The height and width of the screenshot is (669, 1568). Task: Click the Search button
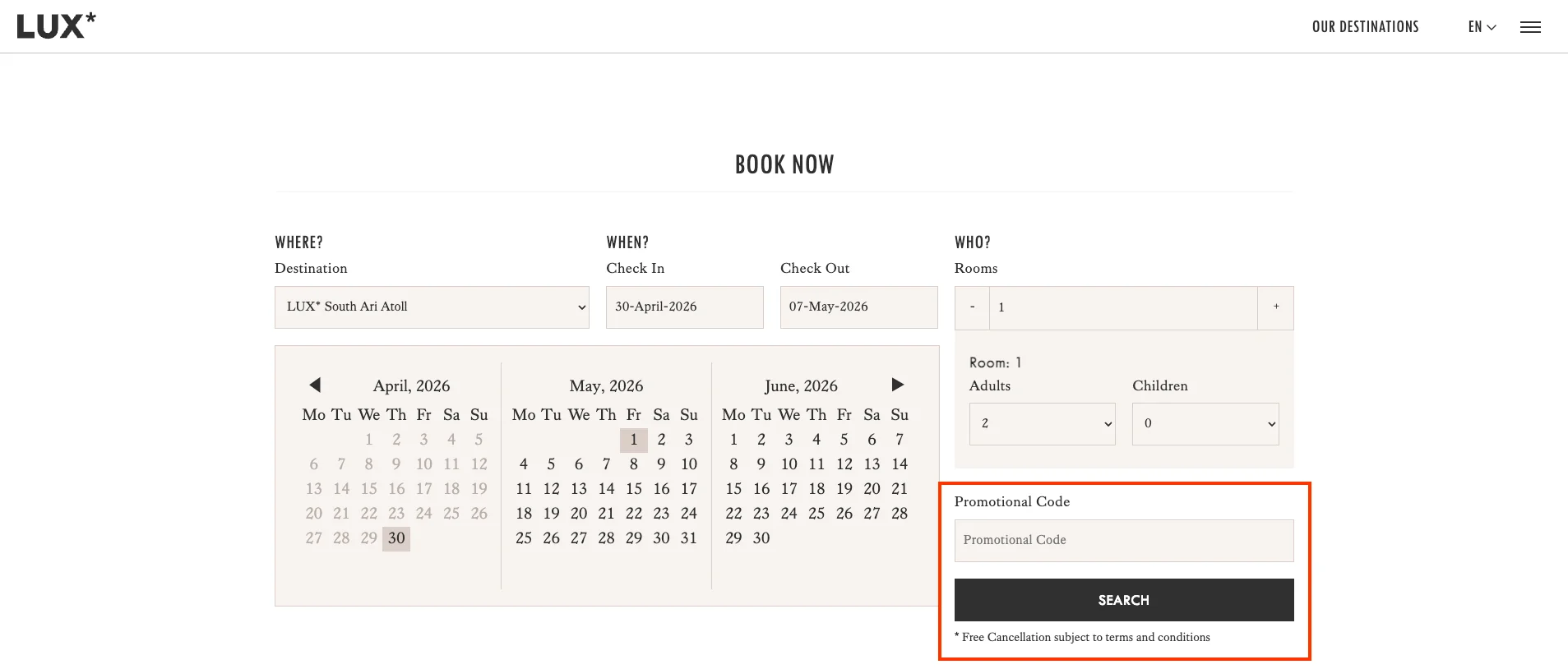(x=1124, y=600)
